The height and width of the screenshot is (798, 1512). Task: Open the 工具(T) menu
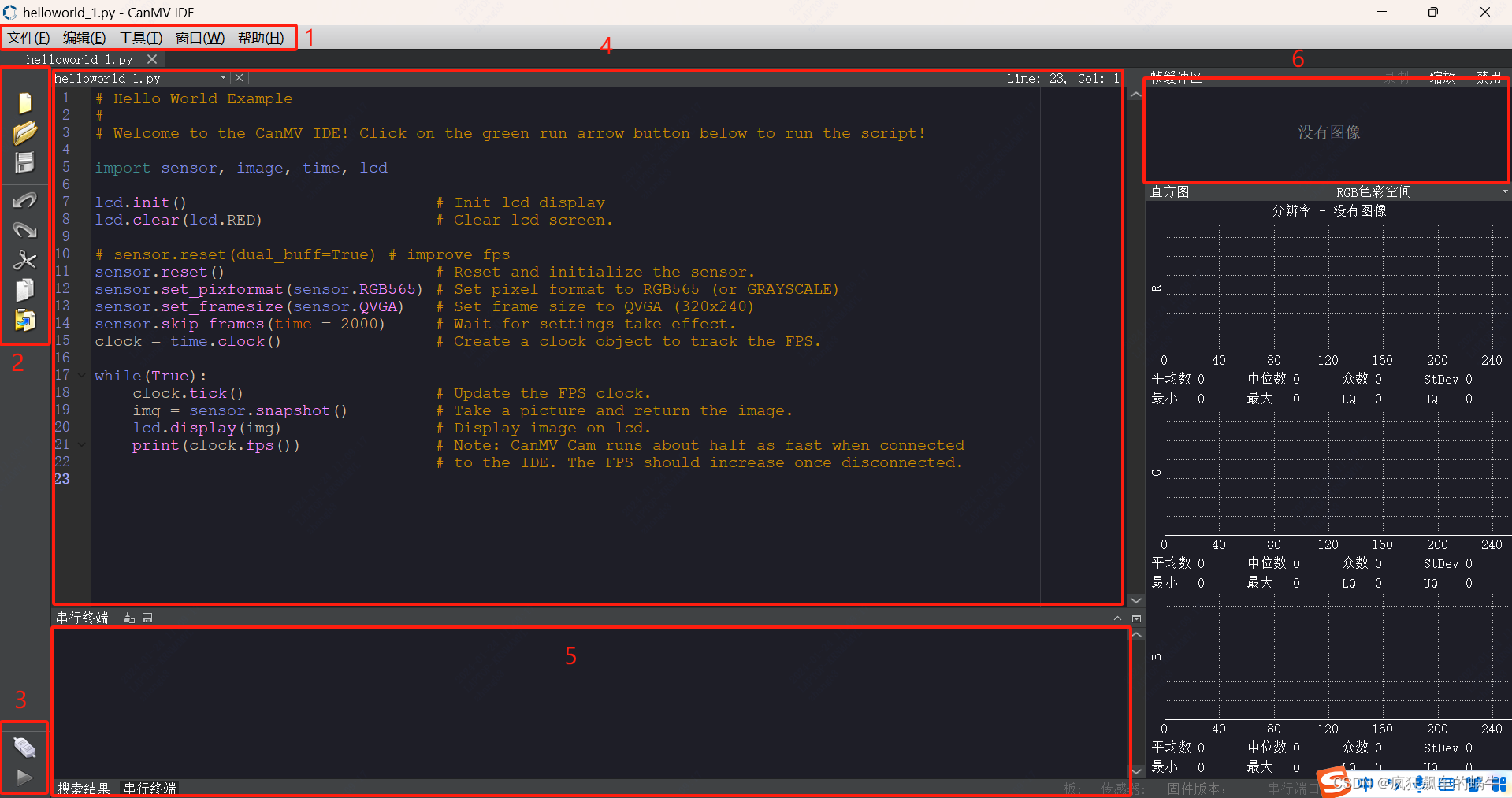[140, 38]
